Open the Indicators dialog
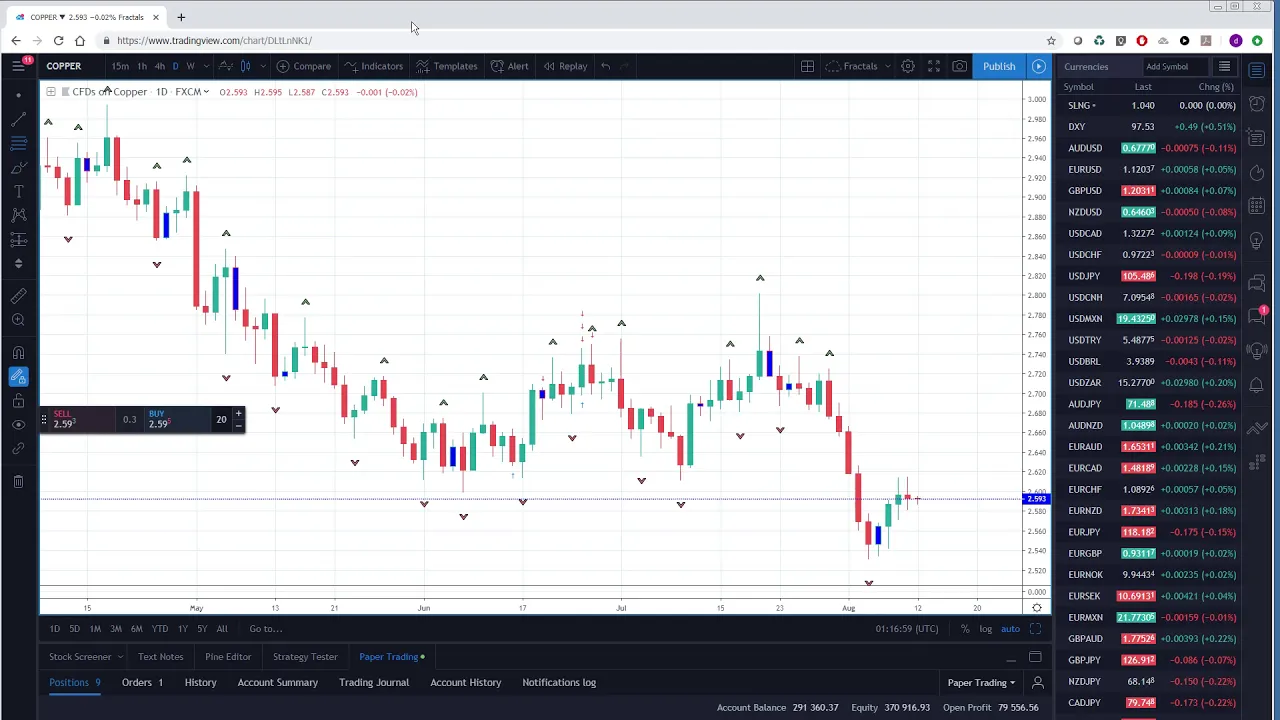 click(373, 66)
